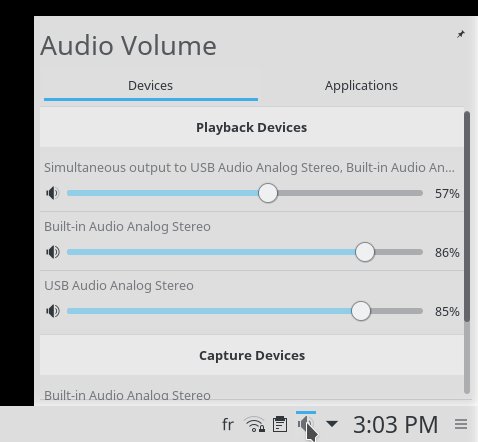Viewport: 481px width, 442px height.
Task: Click the audio volume tray icon
Action: (x=305, y=425)
